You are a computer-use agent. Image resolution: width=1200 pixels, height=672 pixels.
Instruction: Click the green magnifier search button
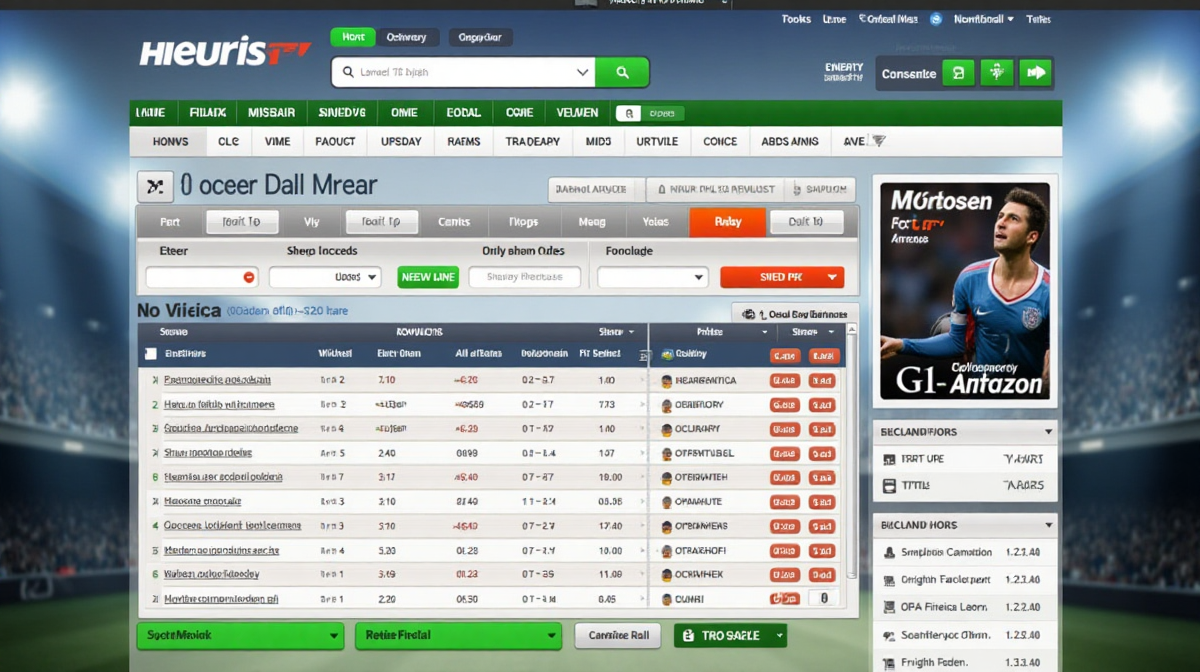pos(622,73)
